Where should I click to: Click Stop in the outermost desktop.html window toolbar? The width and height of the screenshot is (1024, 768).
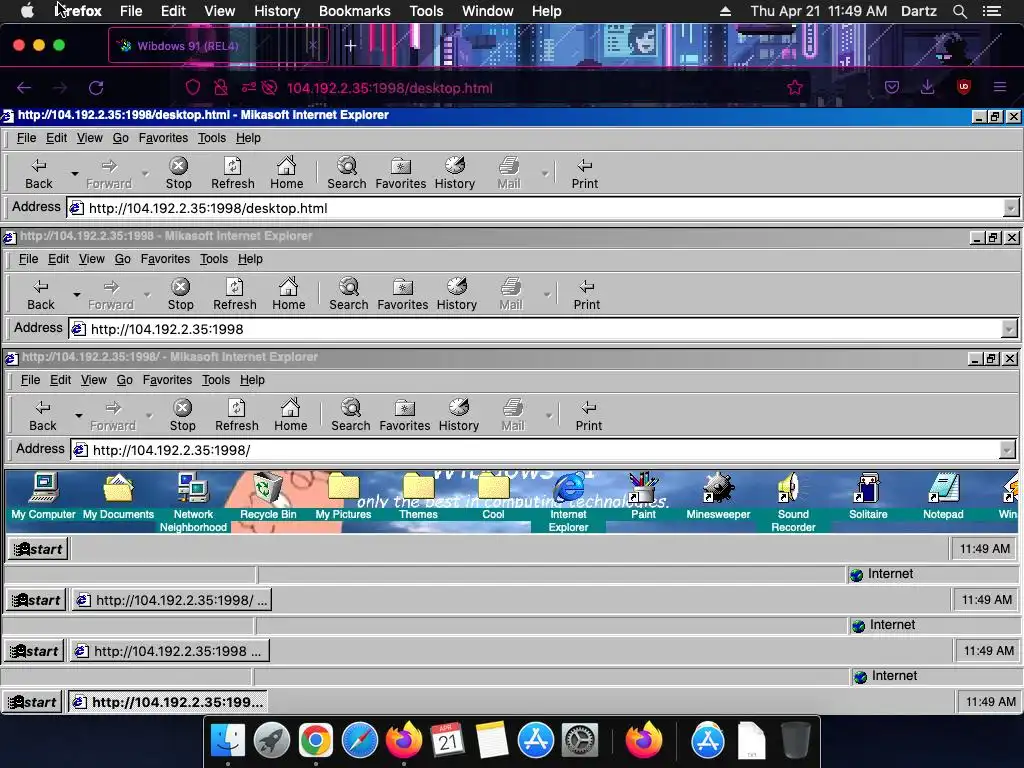pos(178,174)
